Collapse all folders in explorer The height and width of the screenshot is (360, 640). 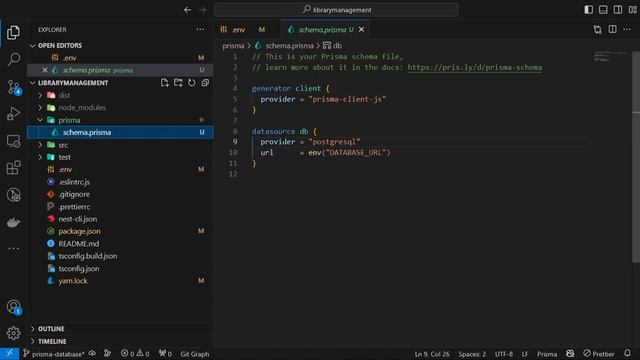pyautogui.click(x=205, y=83)
